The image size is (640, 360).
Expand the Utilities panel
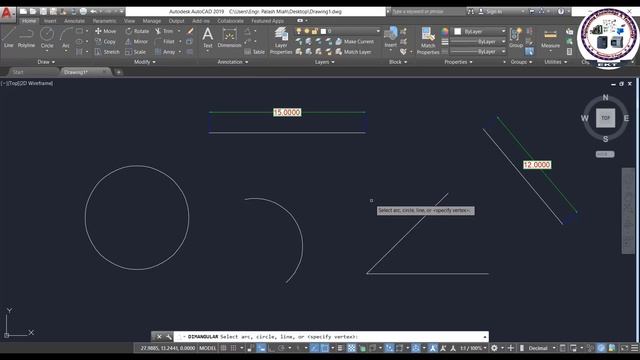556,62
